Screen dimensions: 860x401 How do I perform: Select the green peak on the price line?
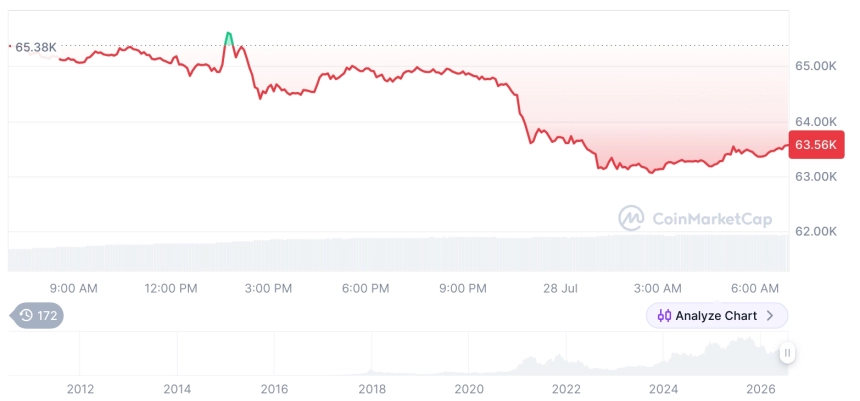[x=229, y=37]
